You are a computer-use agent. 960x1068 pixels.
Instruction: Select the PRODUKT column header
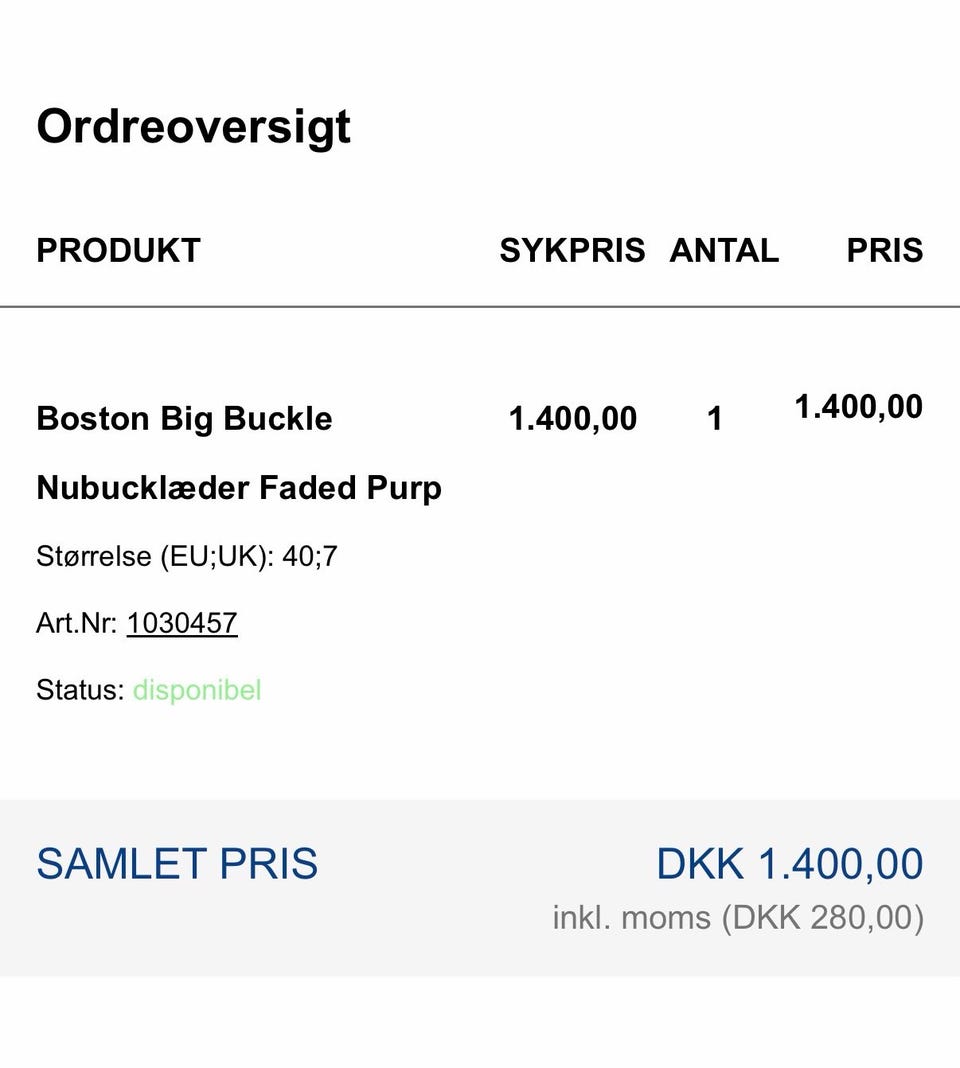pos(119,250)
